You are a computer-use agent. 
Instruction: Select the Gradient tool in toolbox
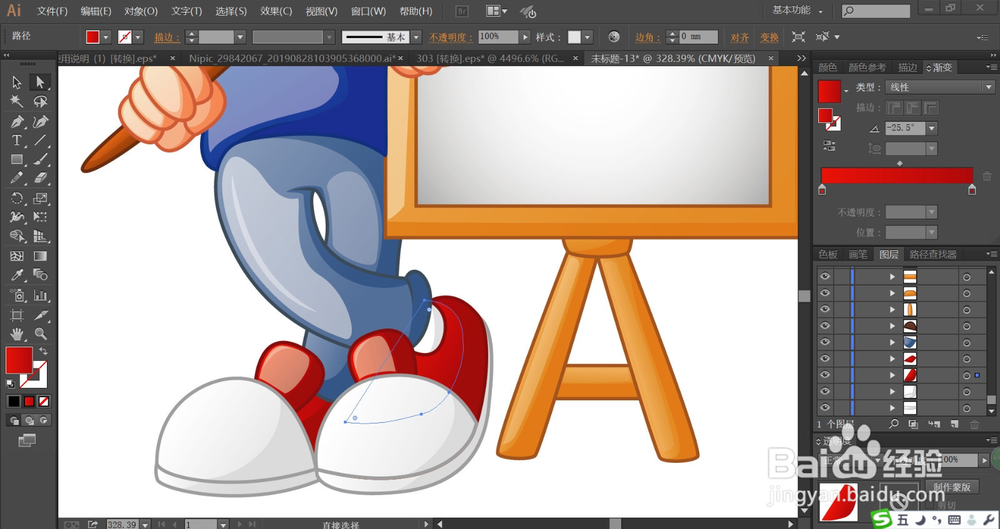click(40, 256)
